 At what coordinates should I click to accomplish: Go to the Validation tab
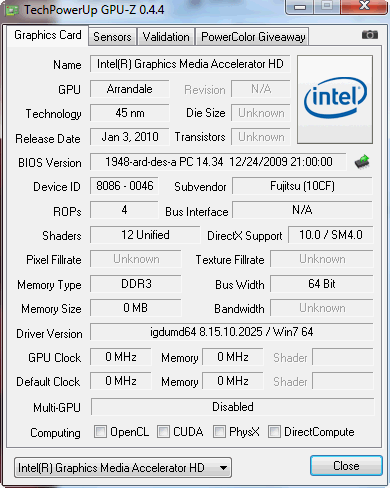tap(166, 37)
